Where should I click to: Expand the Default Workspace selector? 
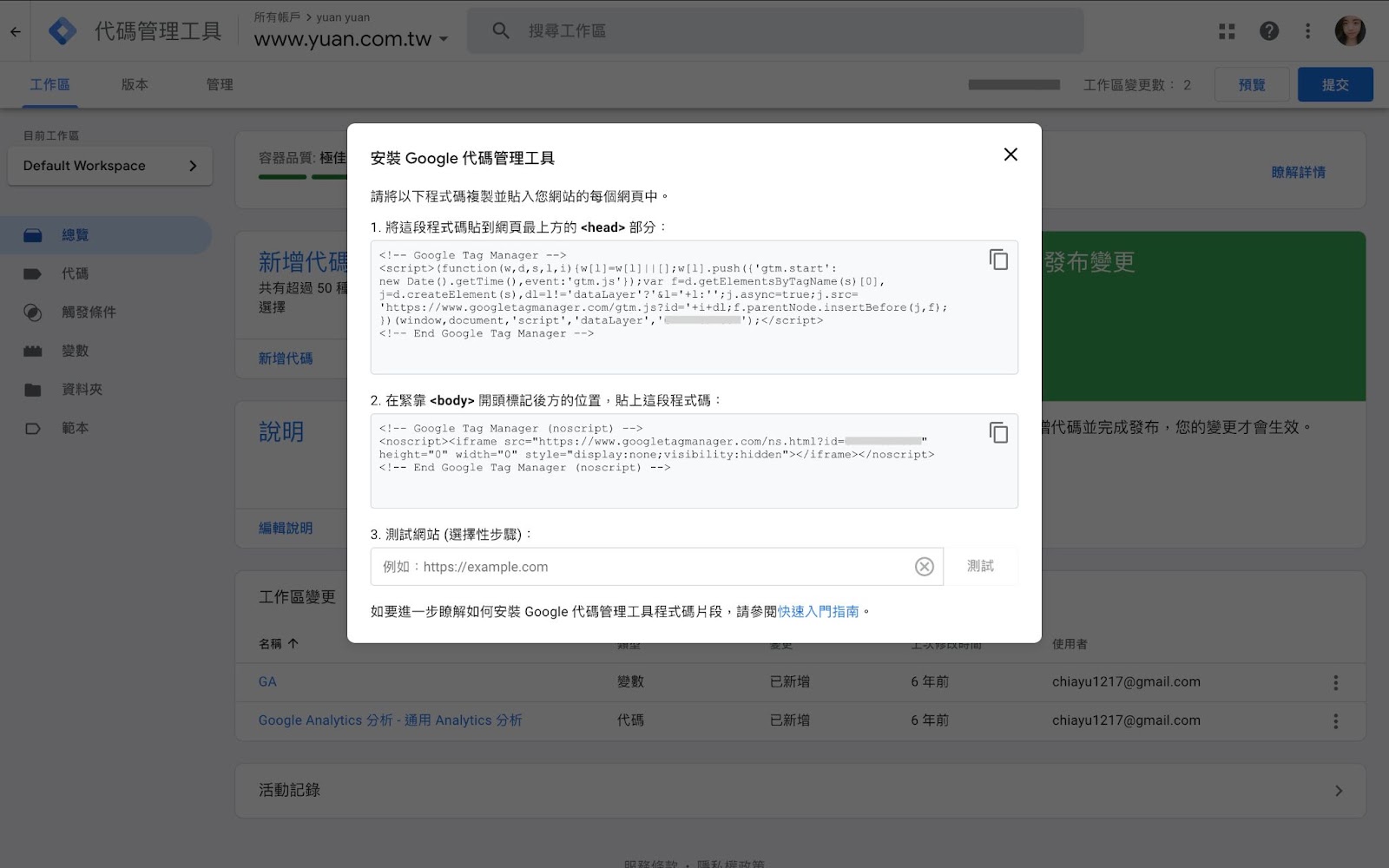coord(110,166)
